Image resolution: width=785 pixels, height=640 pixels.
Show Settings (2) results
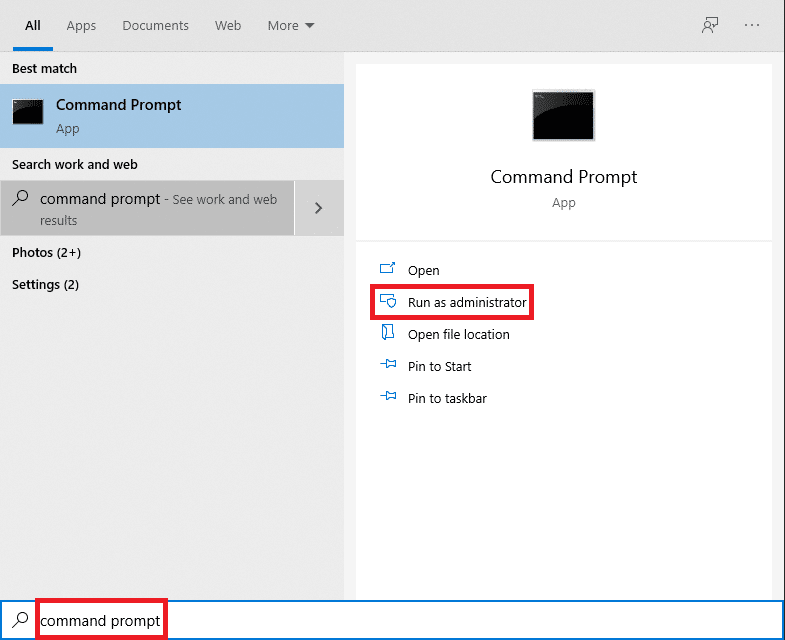click(45, 285)
